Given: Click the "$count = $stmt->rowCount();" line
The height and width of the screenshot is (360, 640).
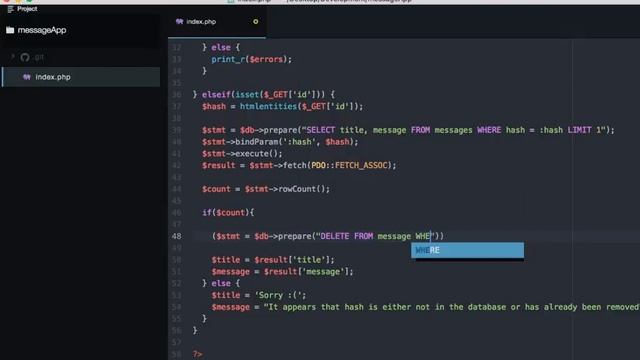Looking at the screenshot, I should [266, 189].
